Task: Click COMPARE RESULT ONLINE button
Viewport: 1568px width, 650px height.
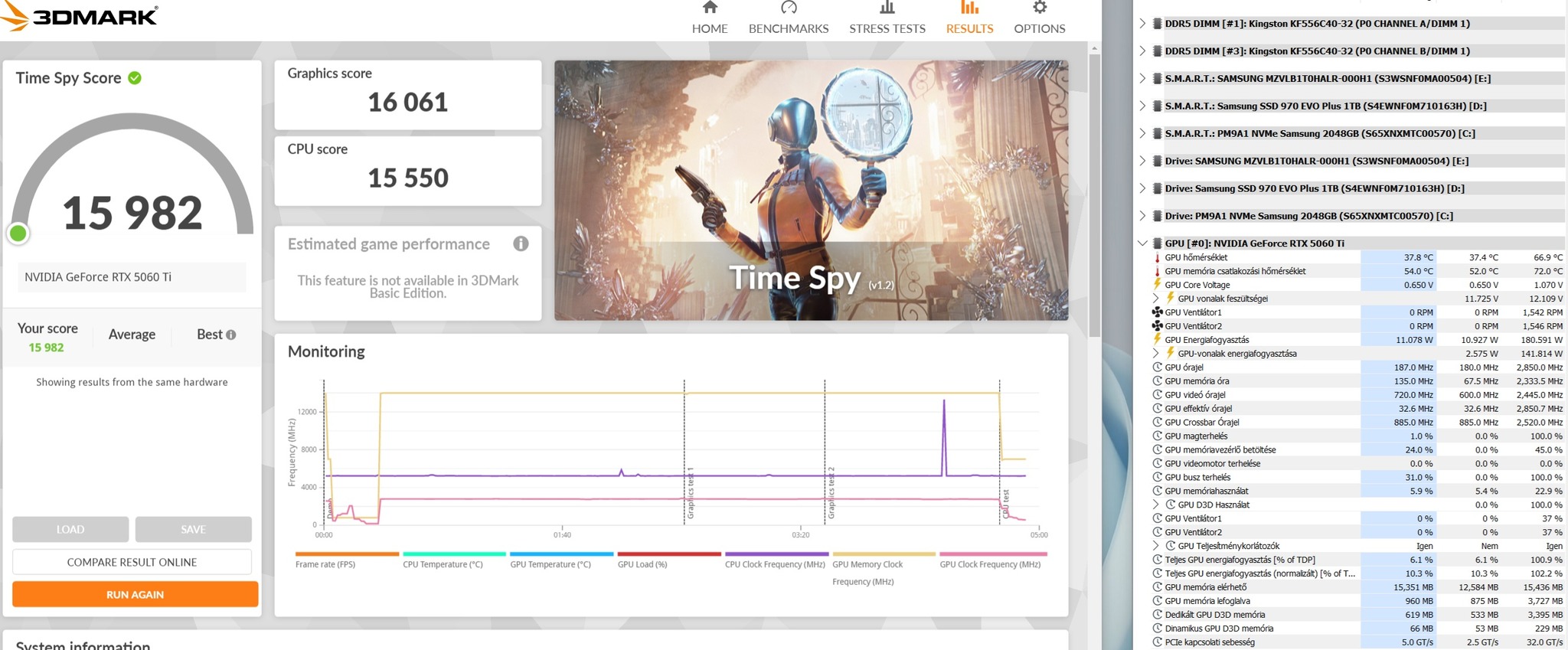Action: coord(132,562)
